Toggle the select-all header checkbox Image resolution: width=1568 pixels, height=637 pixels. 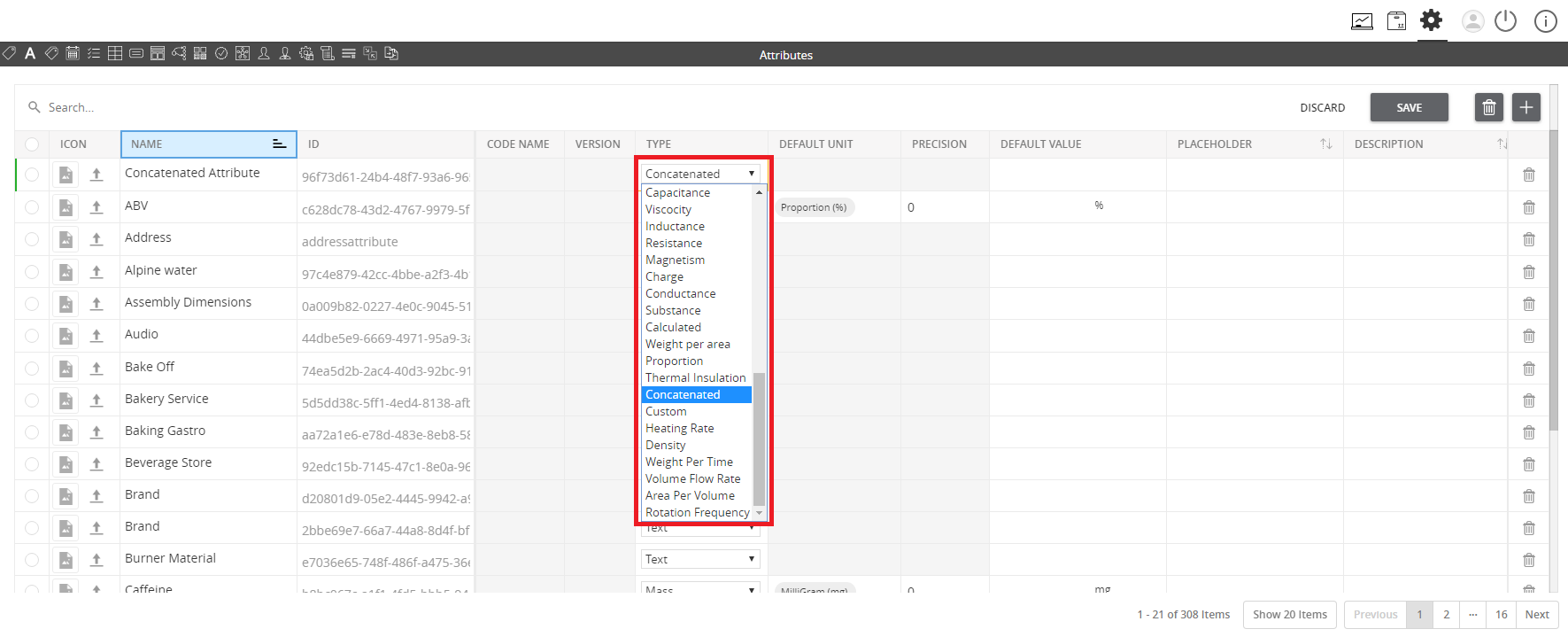[32, 144]
